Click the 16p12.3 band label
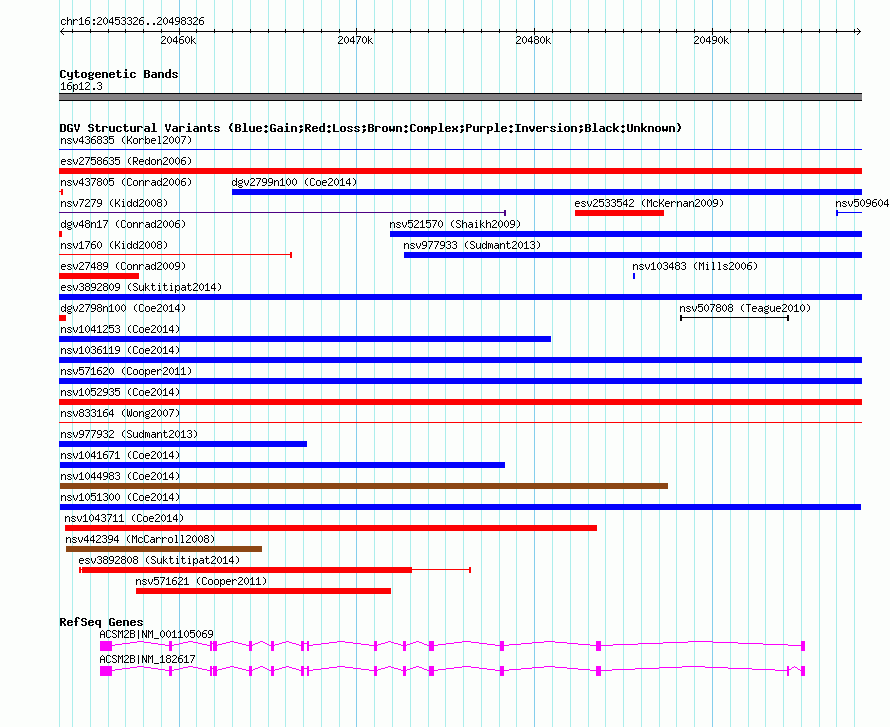Screen dimensions: 890x727 coord(81,86)
